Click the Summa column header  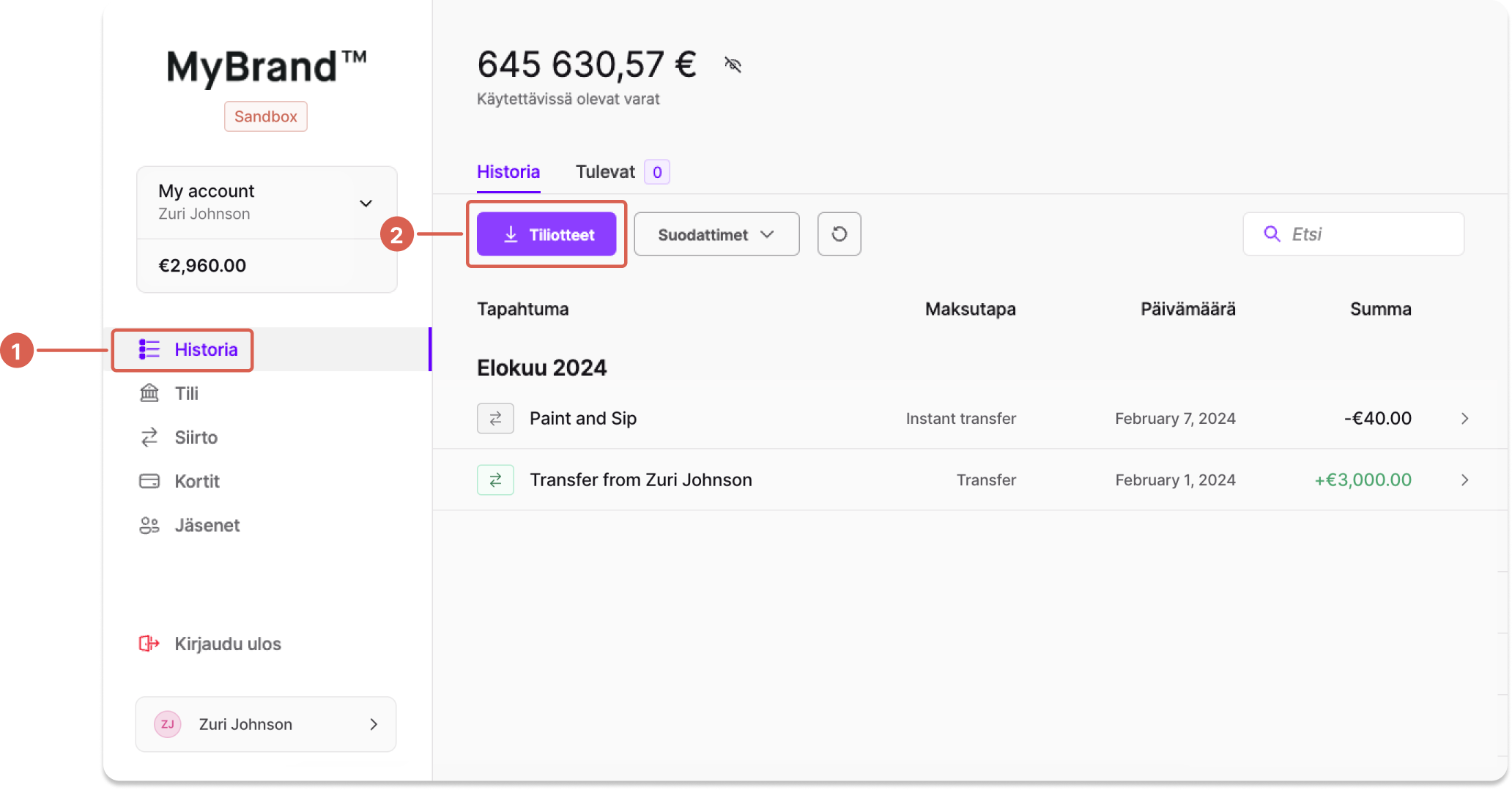1381,309
